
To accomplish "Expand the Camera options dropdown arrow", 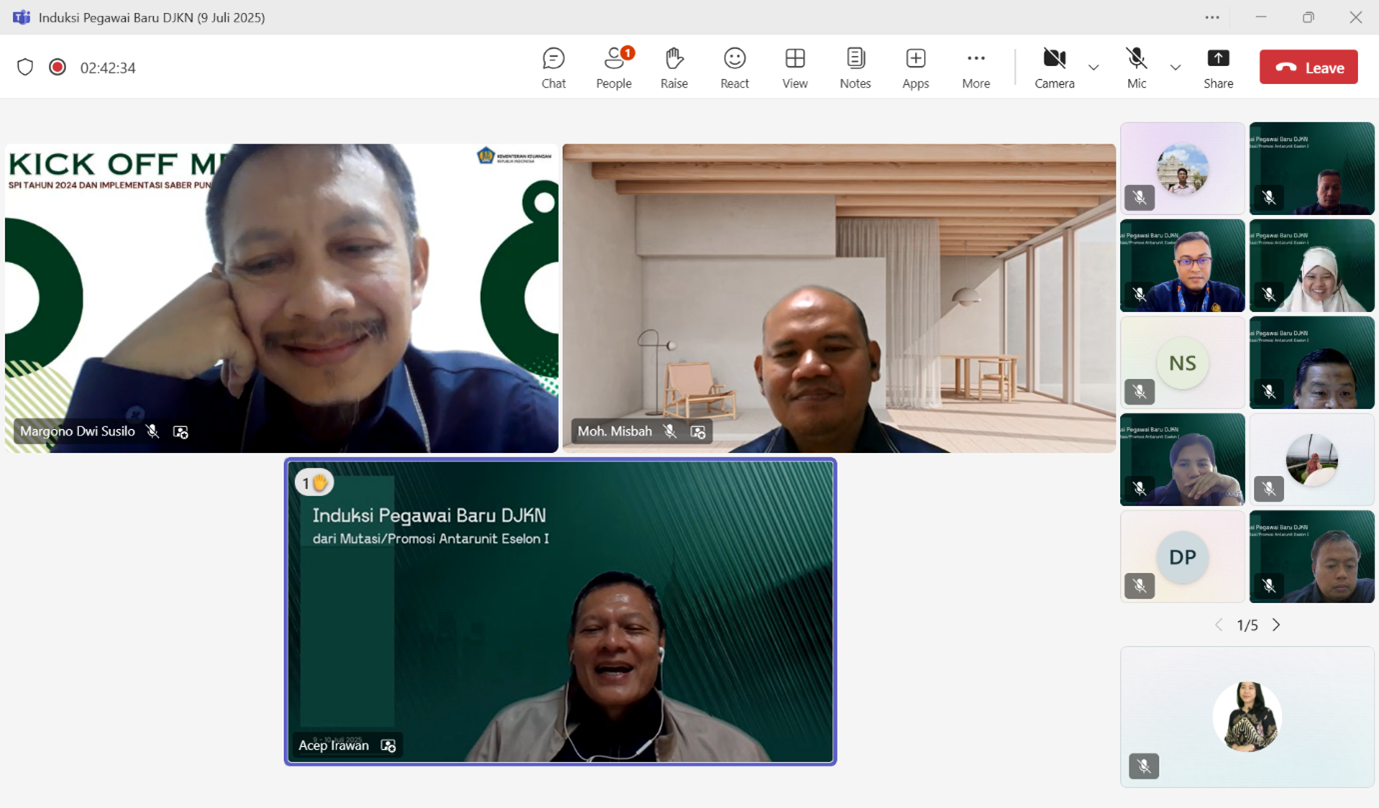I will [1093, 68].
